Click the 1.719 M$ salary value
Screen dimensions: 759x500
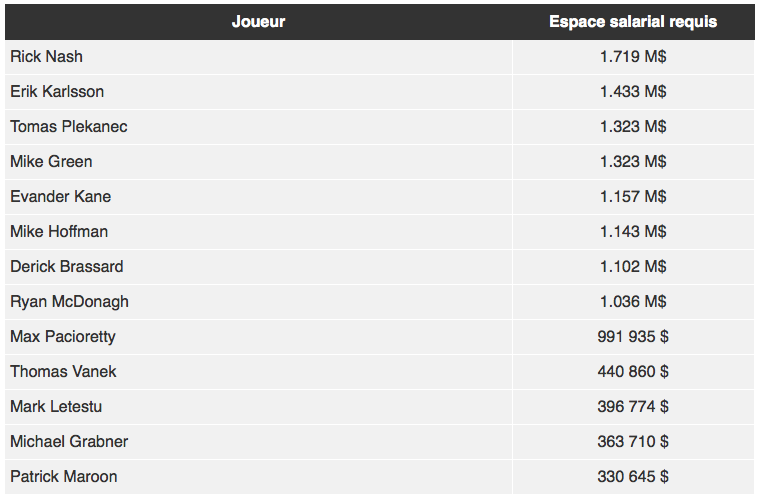click(x=633, y=57)
